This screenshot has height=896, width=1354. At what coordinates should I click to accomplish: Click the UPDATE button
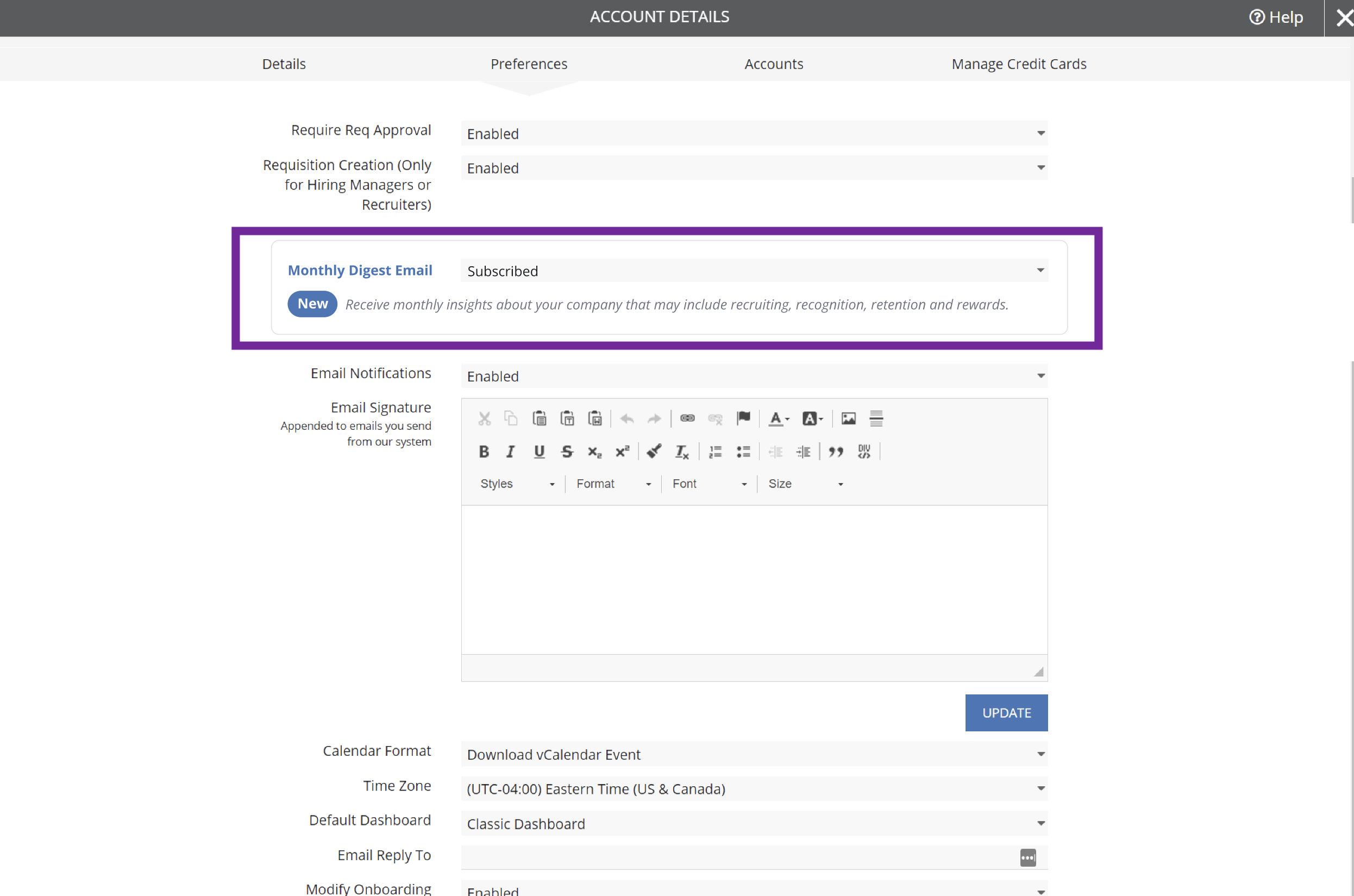click(x=1007, y=713)
